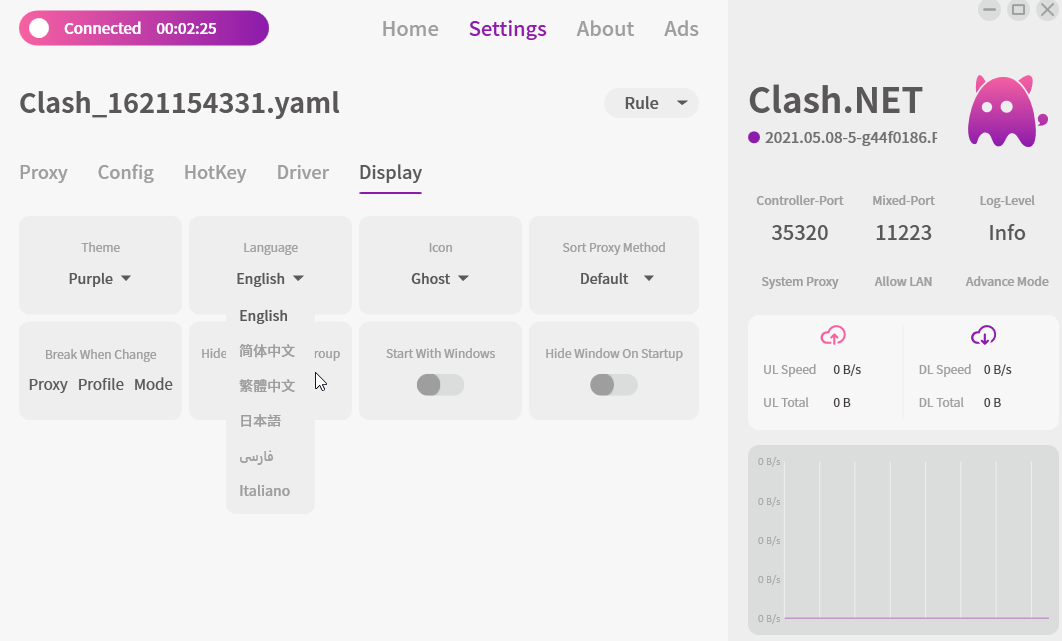Screen dimensions: 1062x641
Task: Go to the Home page
Action: [410, 28]
